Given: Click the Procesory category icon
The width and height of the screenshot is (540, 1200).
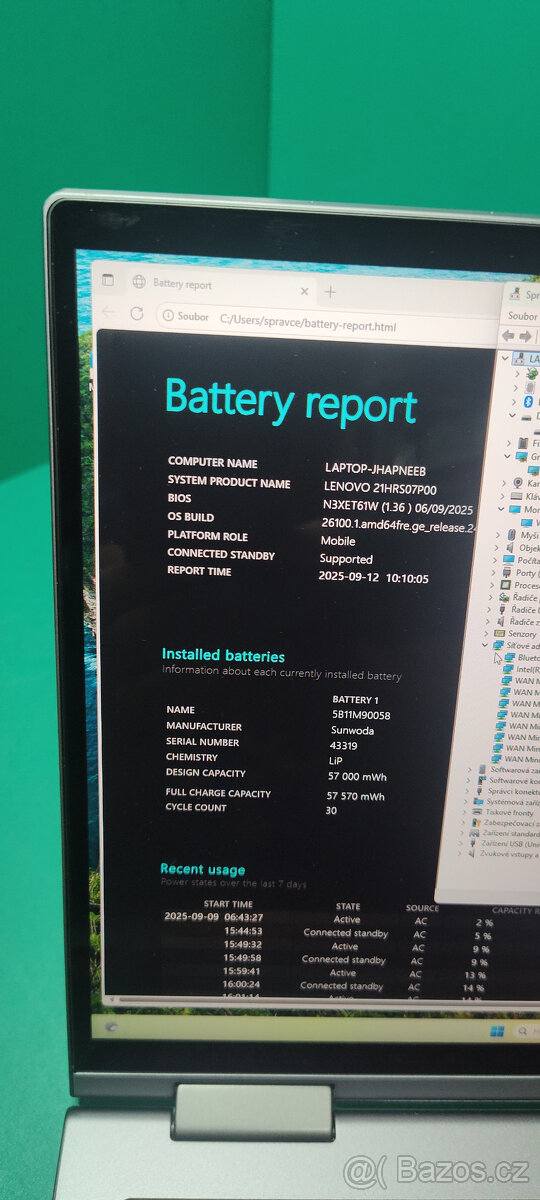Looking at the screenshot, I should [506, 585].
